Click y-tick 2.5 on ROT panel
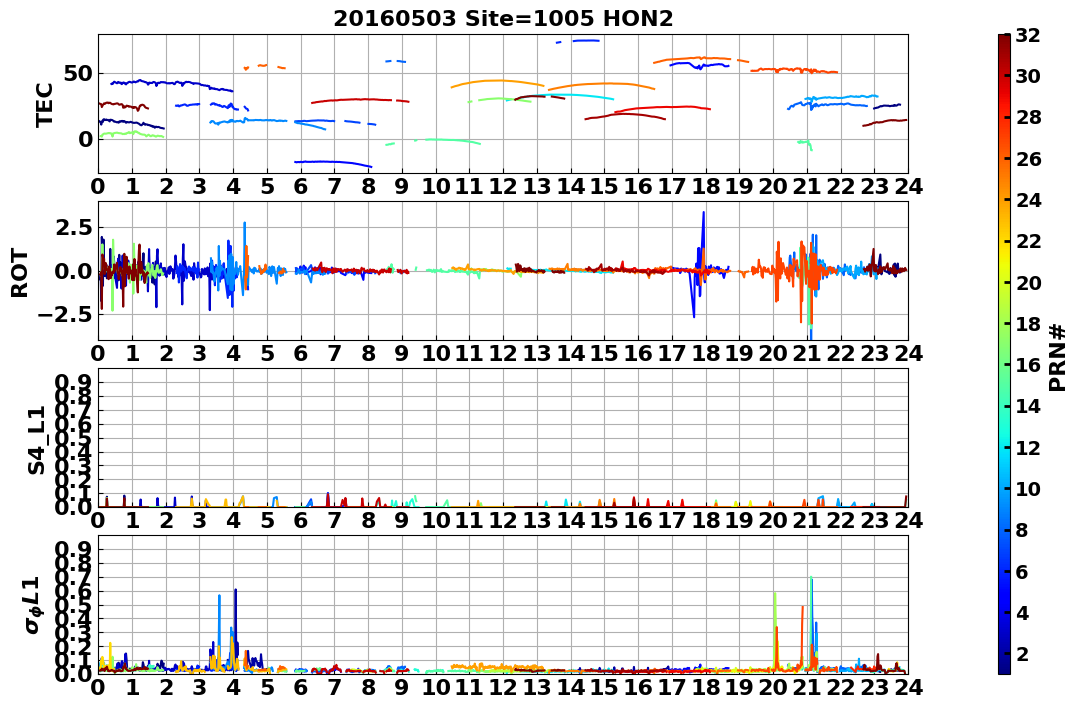The height and width of the screenshot is (709, 1077). (74, 227)
